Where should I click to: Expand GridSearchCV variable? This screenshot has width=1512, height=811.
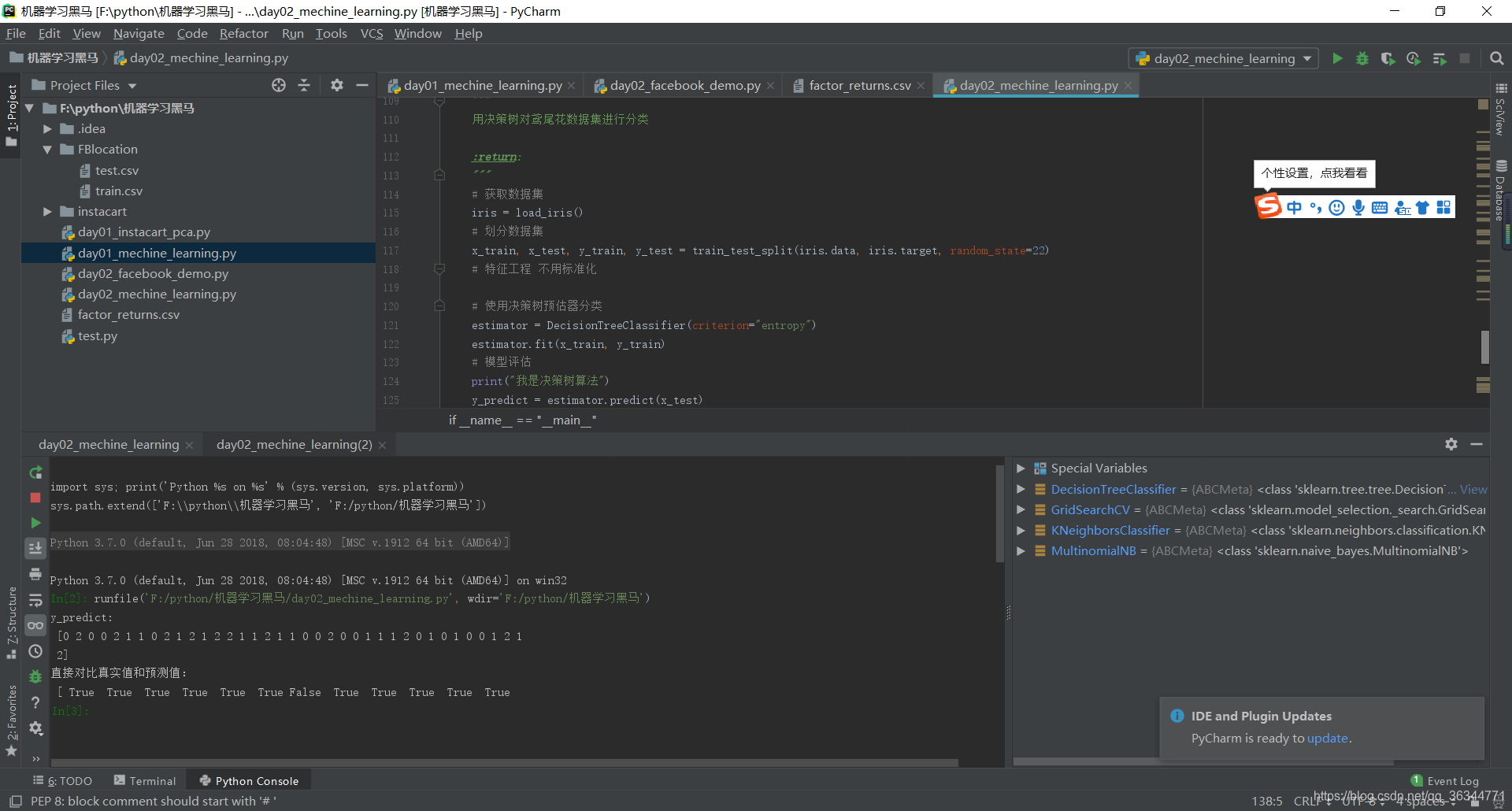coord(1021,509)
